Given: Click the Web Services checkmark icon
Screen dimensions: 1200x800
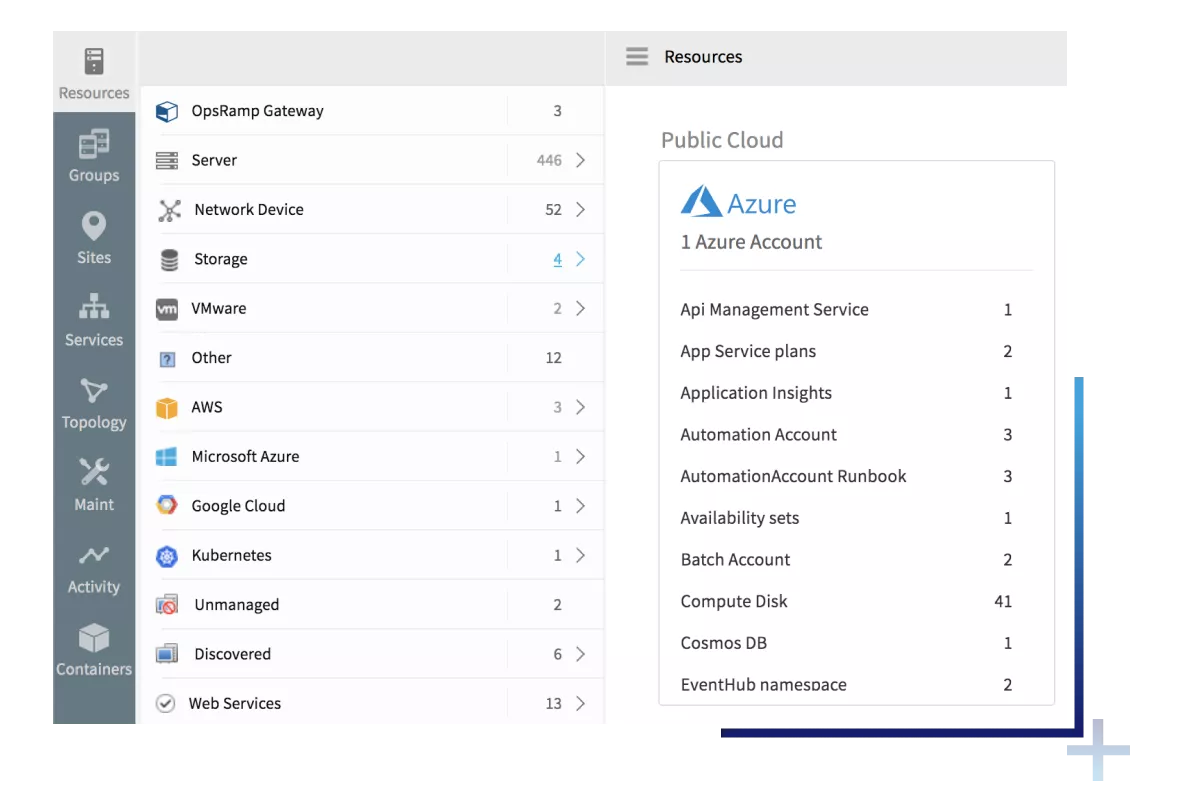Looking at the screenshot, I should [166, 704].
